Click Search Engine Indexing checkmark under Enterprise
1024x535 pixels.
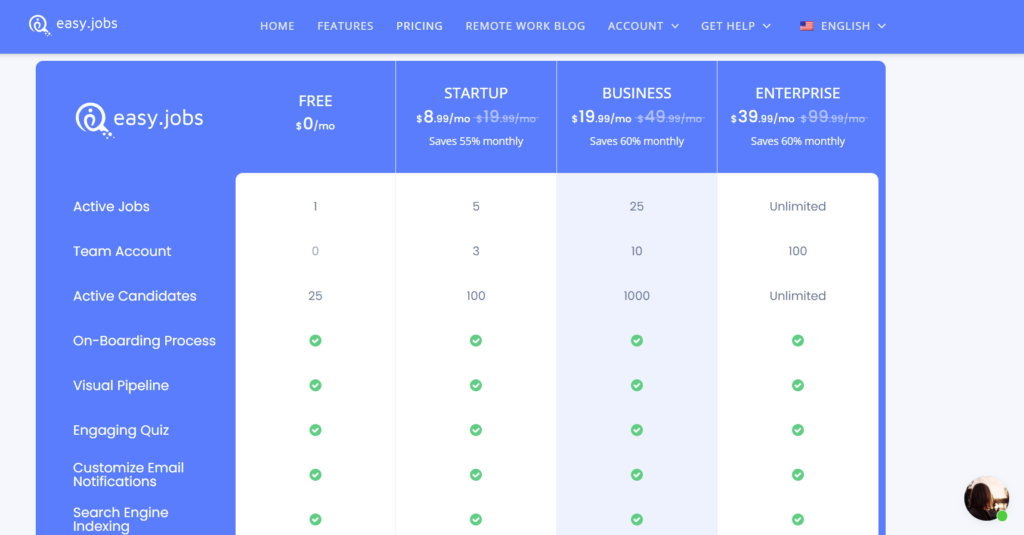pos(798,519)
